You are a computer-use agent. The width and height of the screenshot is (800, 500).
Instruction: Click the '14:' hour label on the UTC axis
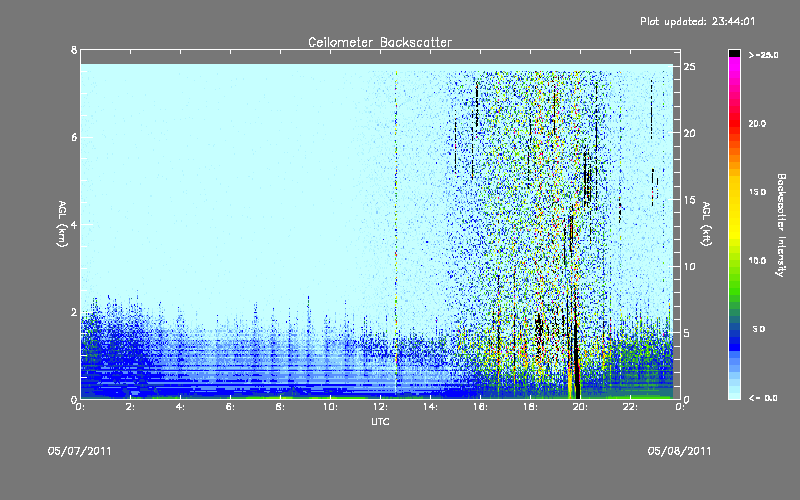click(x=430, y=407)
